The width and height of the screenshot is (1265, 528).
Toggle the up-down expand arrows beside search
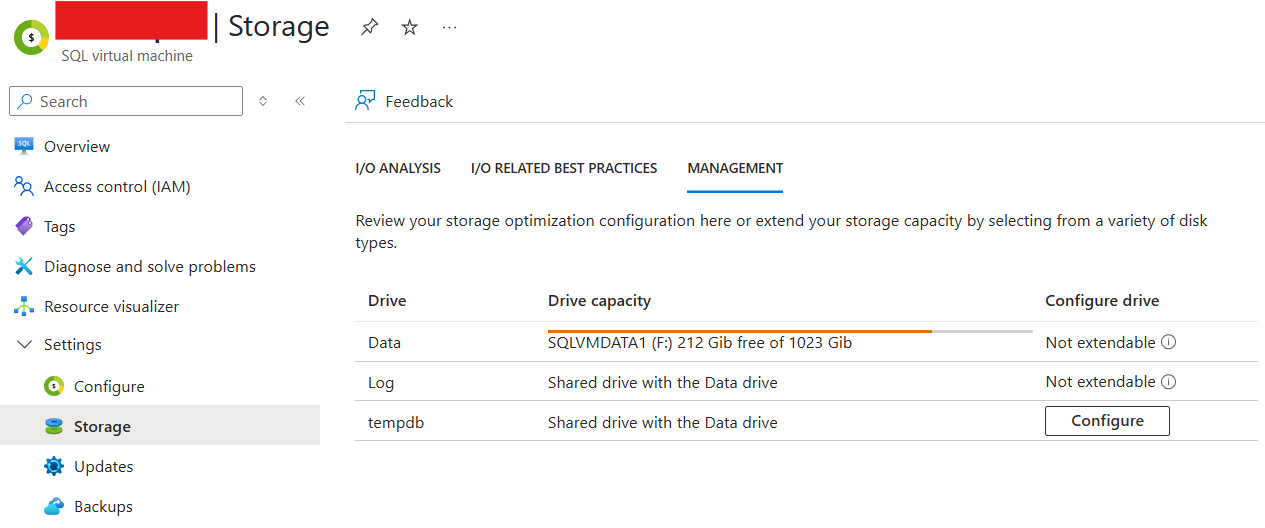click(263, 101)
